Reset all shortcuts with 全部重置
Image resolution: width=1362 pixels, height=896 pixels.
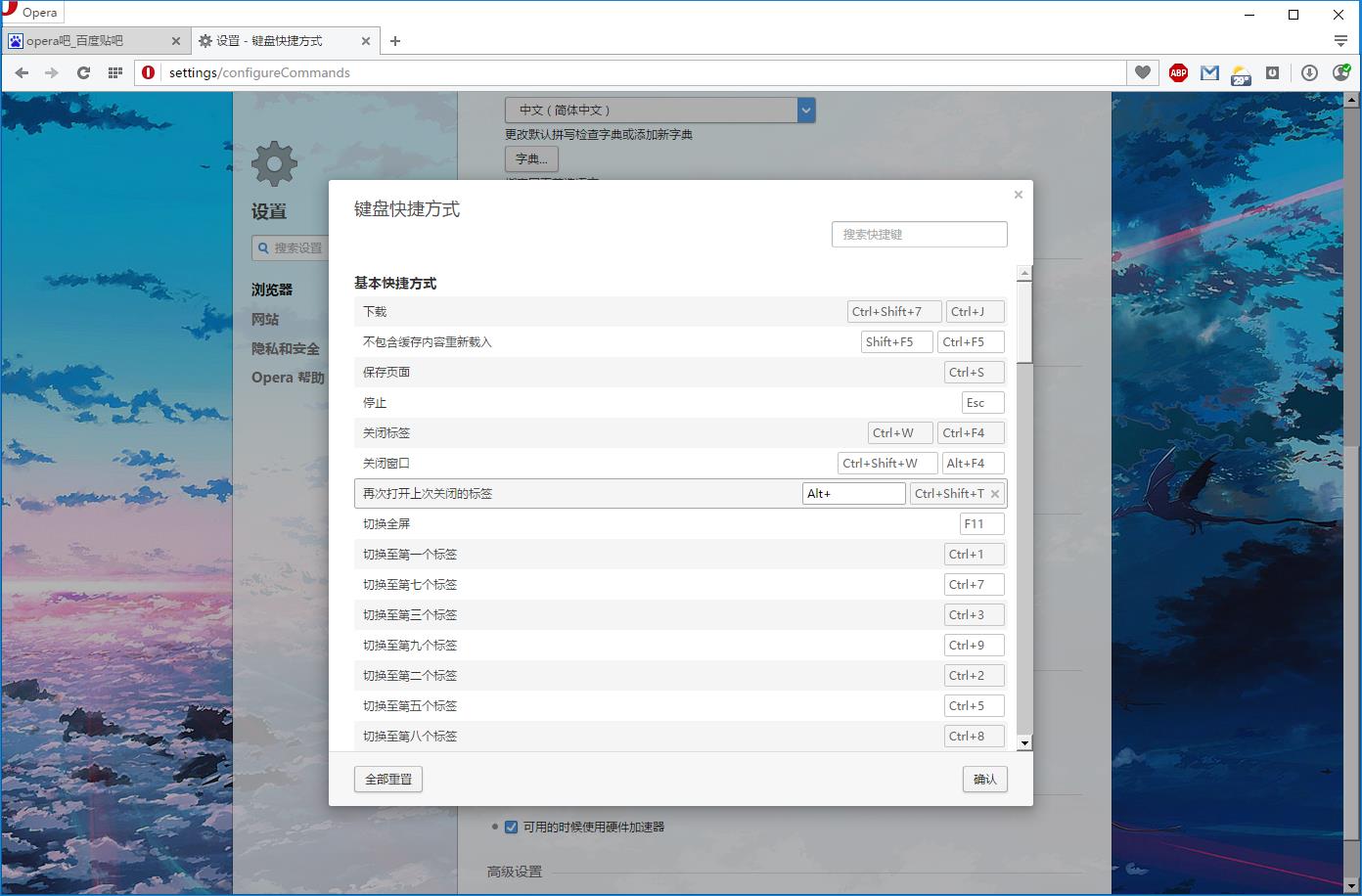pos(388,780)
